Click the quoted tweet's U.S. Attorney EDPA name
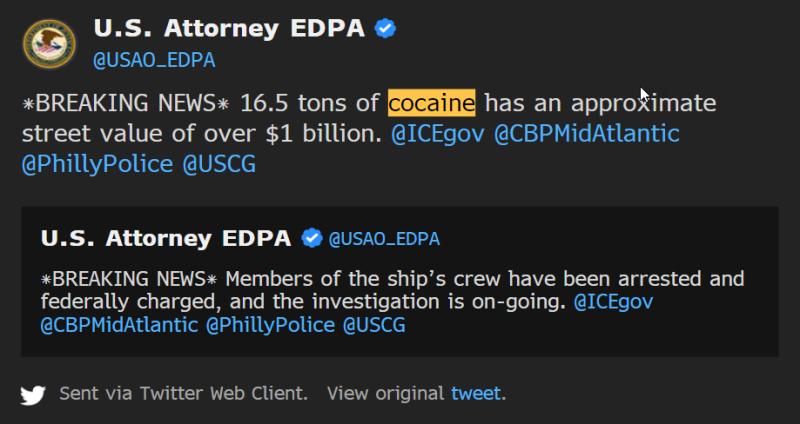The image size is (800, 424). pyautogui.click(x=166, y=238)
